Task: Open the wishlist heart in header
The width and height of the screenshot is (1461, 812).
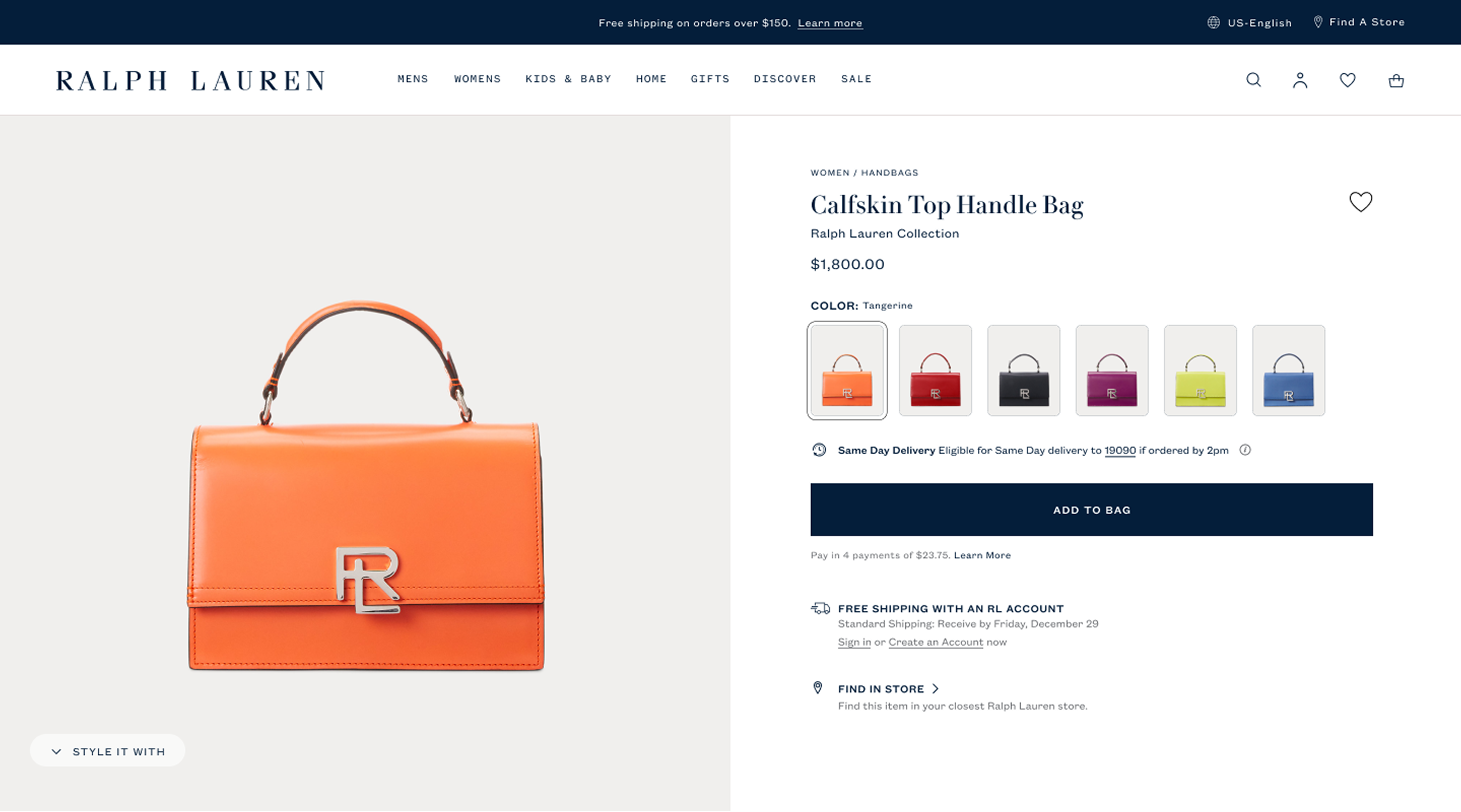Action: [1348, 80]
